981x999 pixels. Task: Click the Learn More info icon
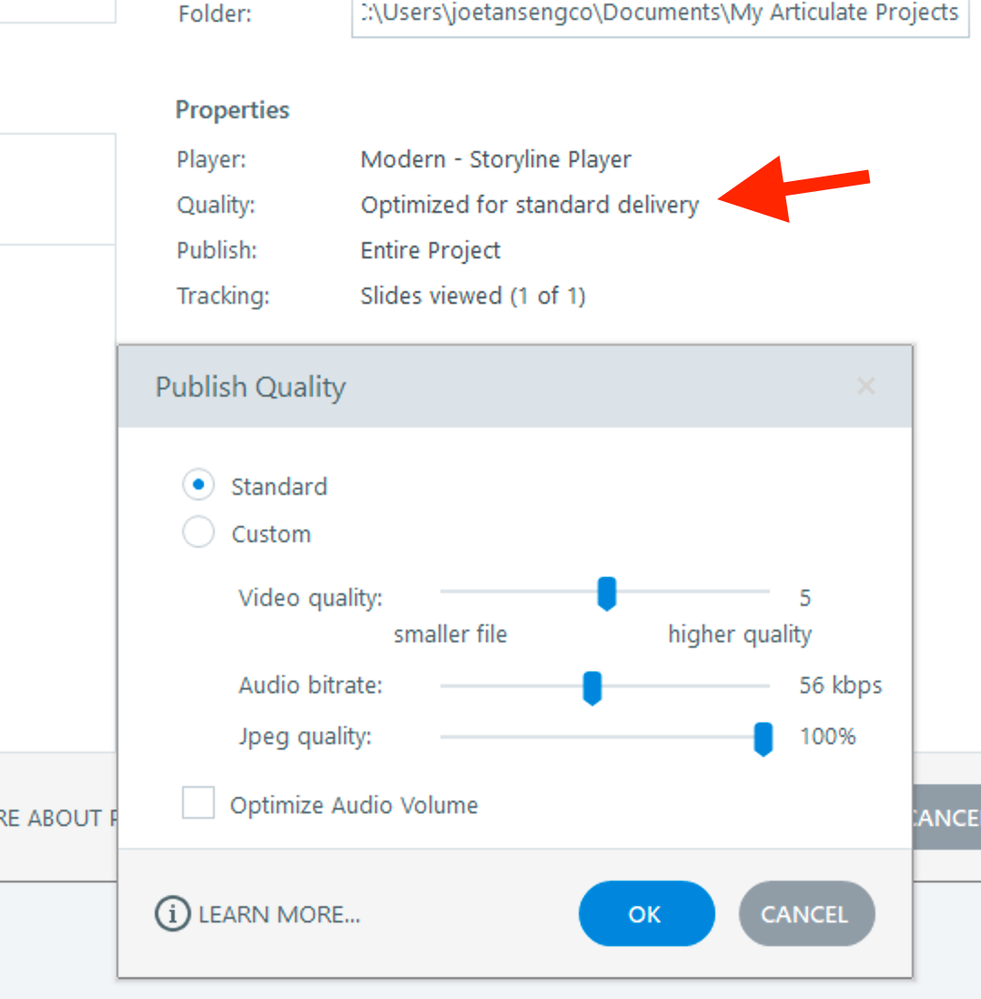[173, 914]
